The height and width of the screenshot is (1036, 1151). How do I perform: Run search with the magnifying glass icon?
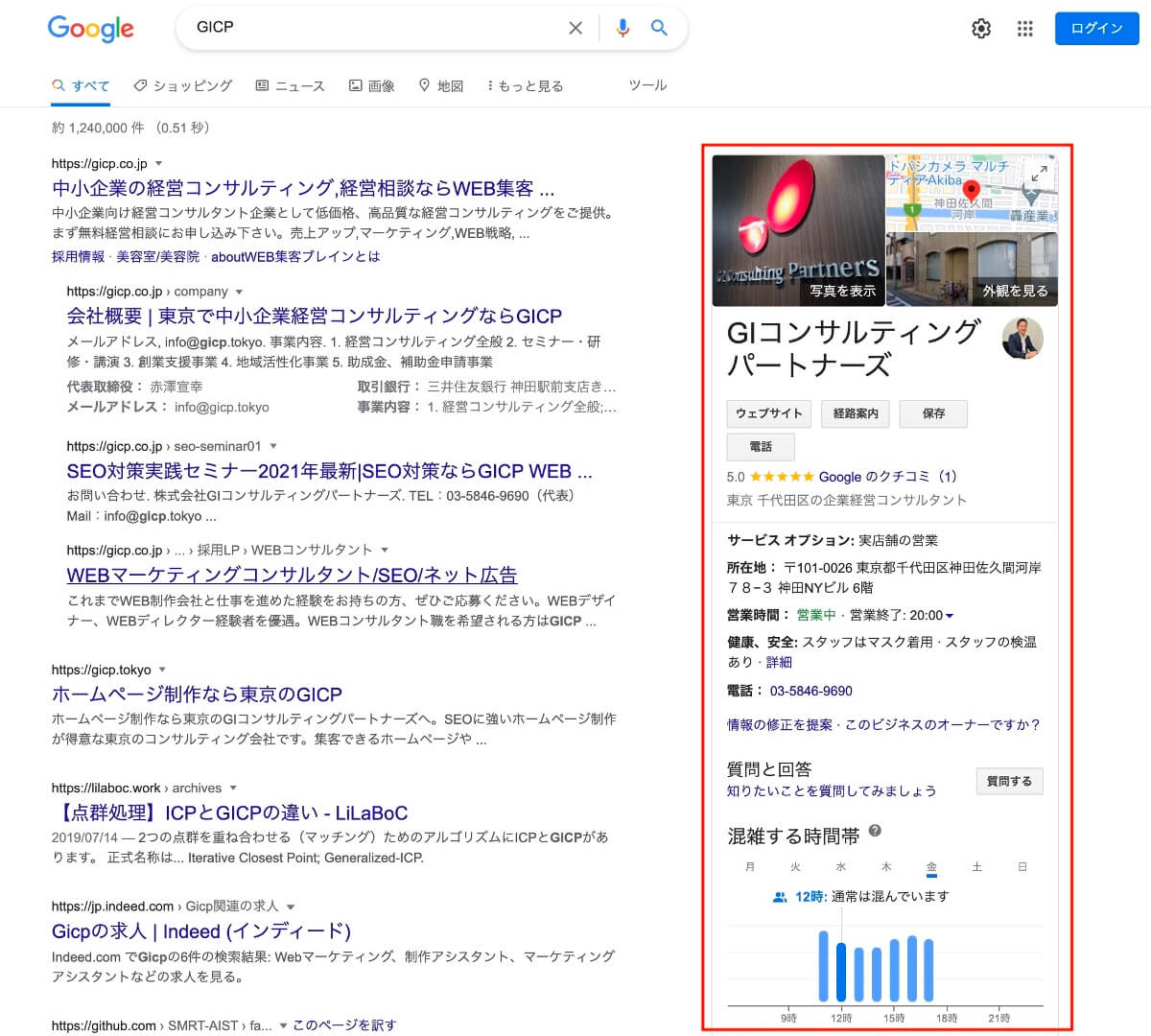[659, 28]
